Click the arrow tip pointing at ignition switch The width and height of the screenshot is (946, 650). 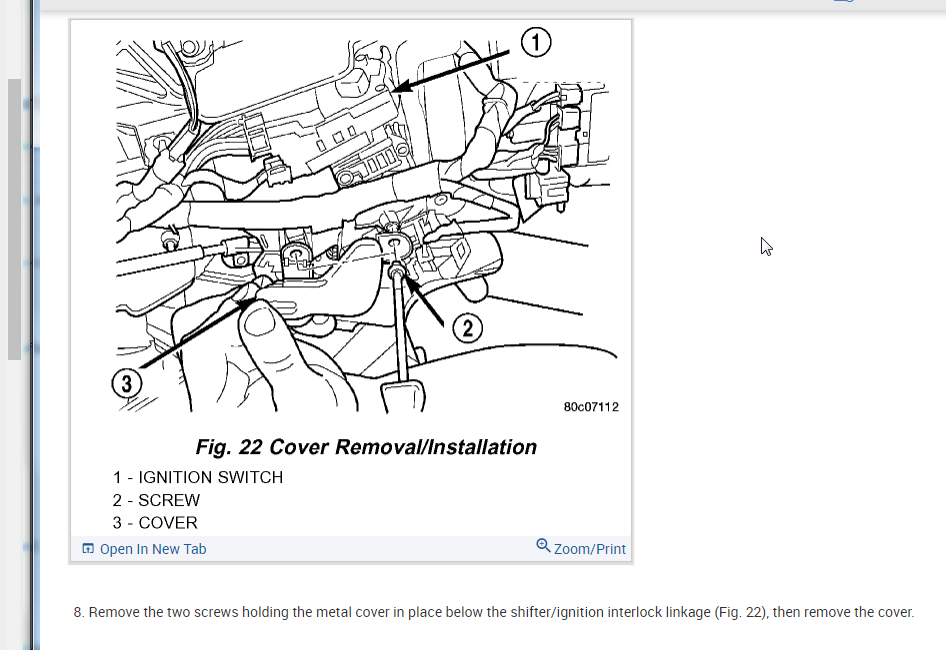(397, 90)
